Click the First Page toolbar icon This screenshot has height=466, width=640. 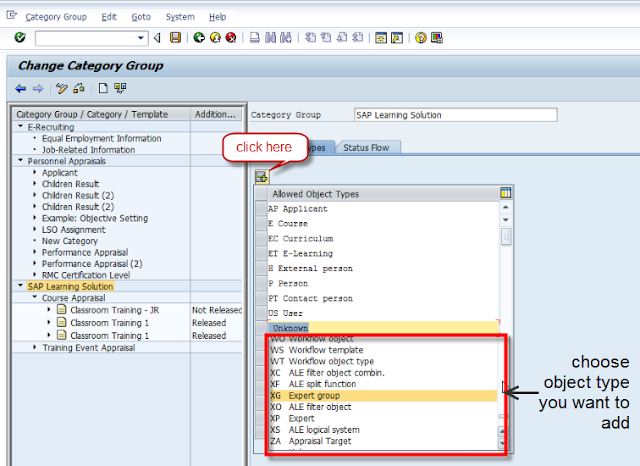click(310, 38)
